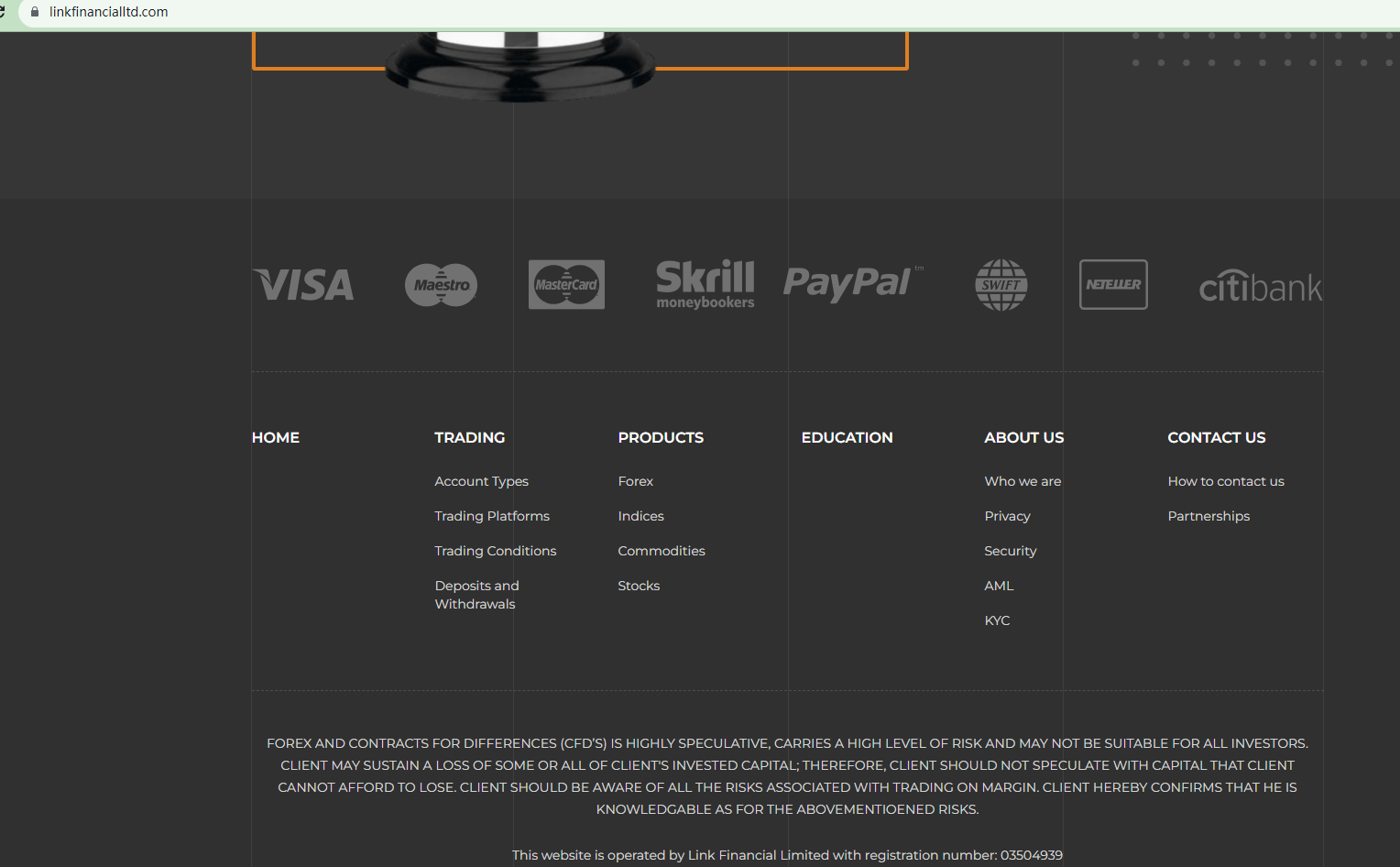Image resolution: width=1400 pixels, height=867 pixels.
Task: Click the Maestro payment logo
Action: (442, 285)
